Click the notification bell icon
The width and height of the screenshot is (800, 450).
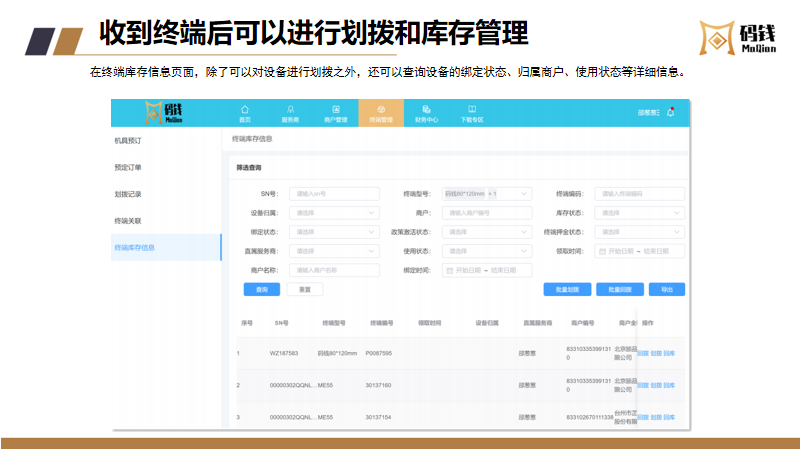pos(670,113)
